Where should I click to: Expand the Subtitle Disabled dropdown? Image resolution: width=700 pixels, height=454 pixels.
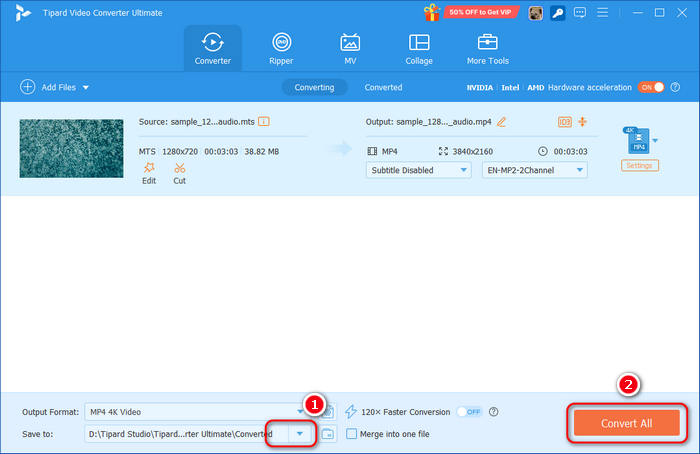point(418,170)
